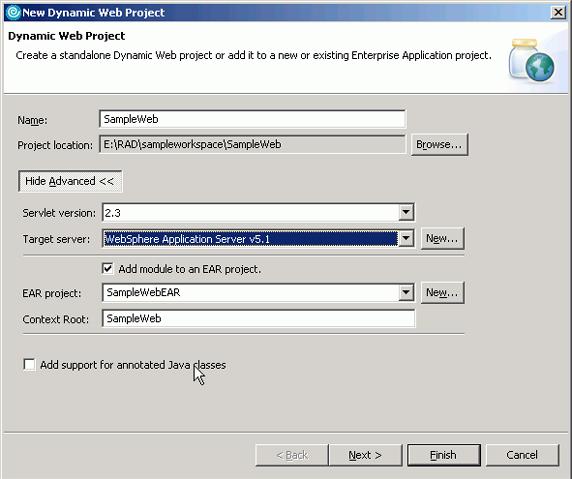Edit the Name field containing SampleWeb
The height and width of the screenshot is (479, 572).
pos(252,119)
